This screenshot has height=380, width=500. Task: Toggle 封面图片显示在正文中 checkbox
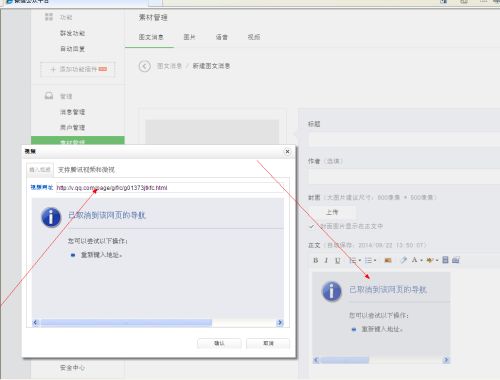[311, 226]
